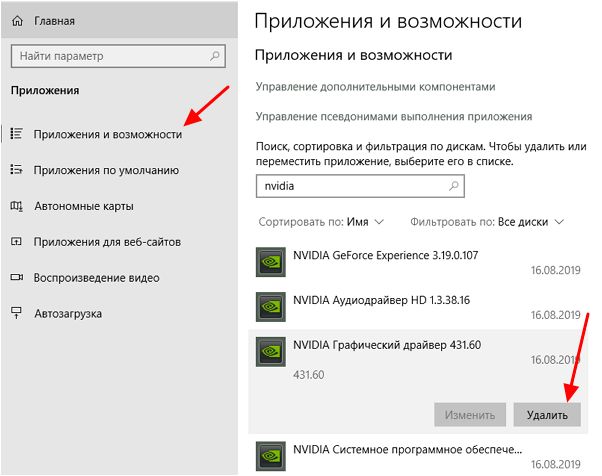Open Управление дополнительными компонентами link
602x476 pixels.
click(x=375, y=87)
